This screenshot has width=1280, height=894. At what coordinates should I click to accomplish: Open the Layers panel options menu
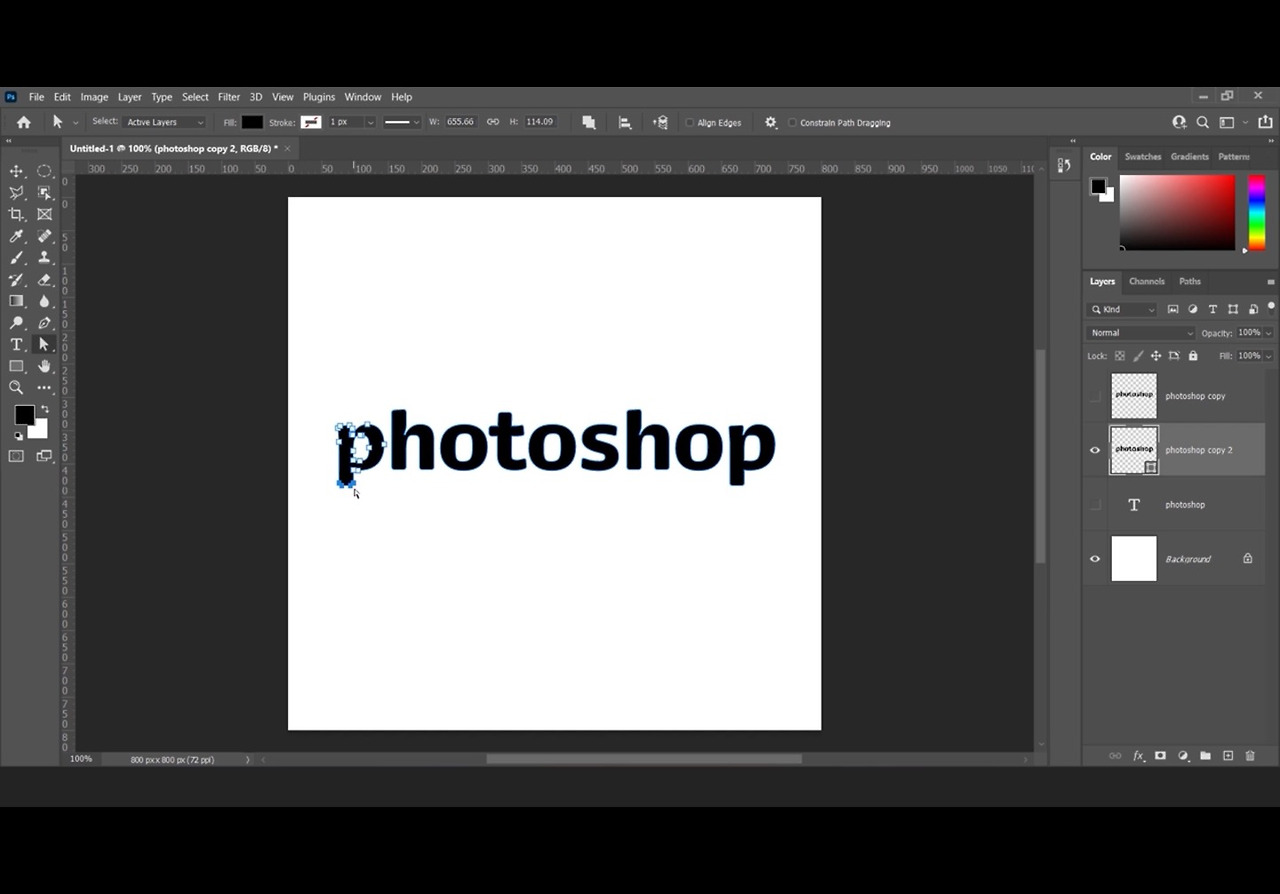coord(1271,282)
